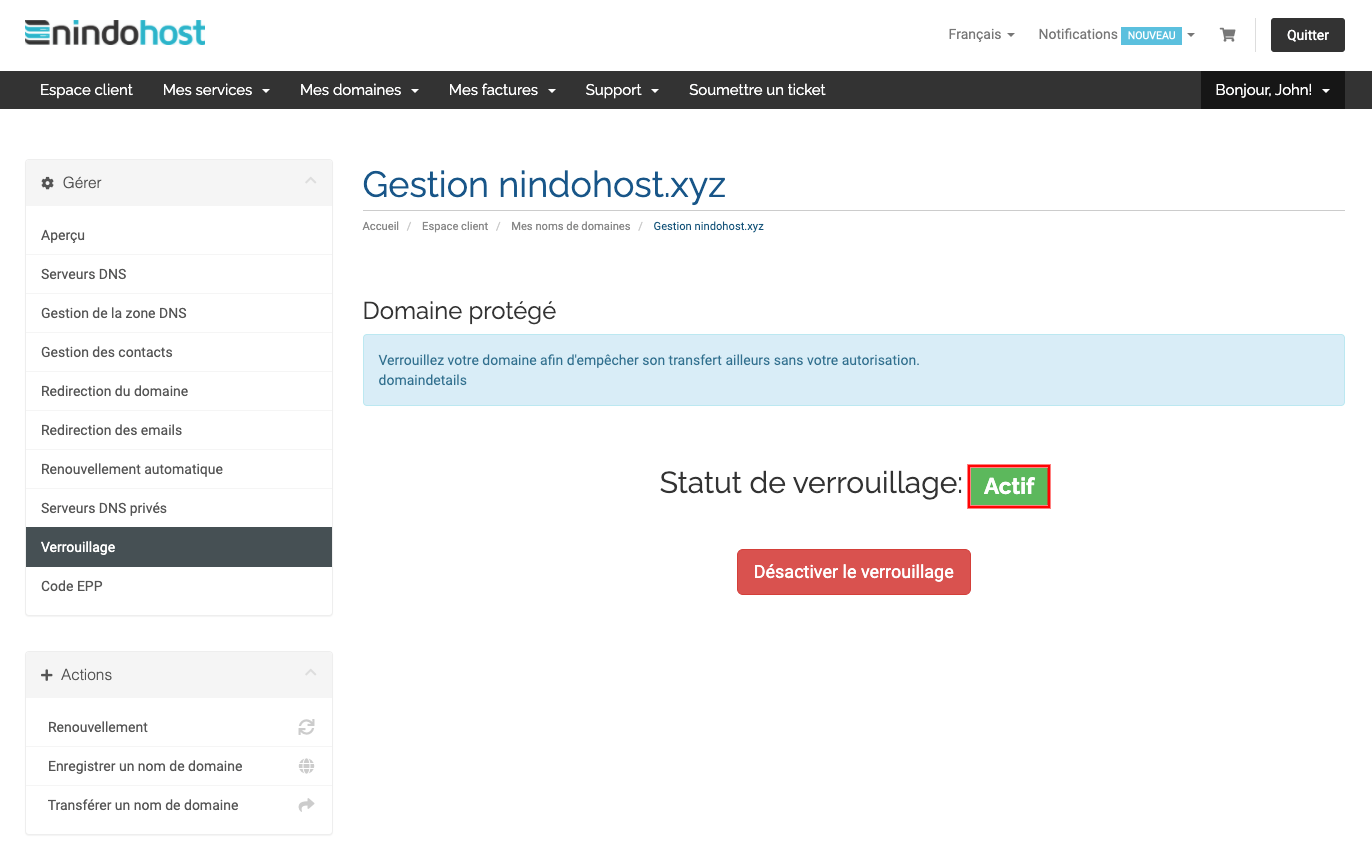Click the nindohost logo
The width and height of the screenshot is (1372, 855).
click(115, 33)
